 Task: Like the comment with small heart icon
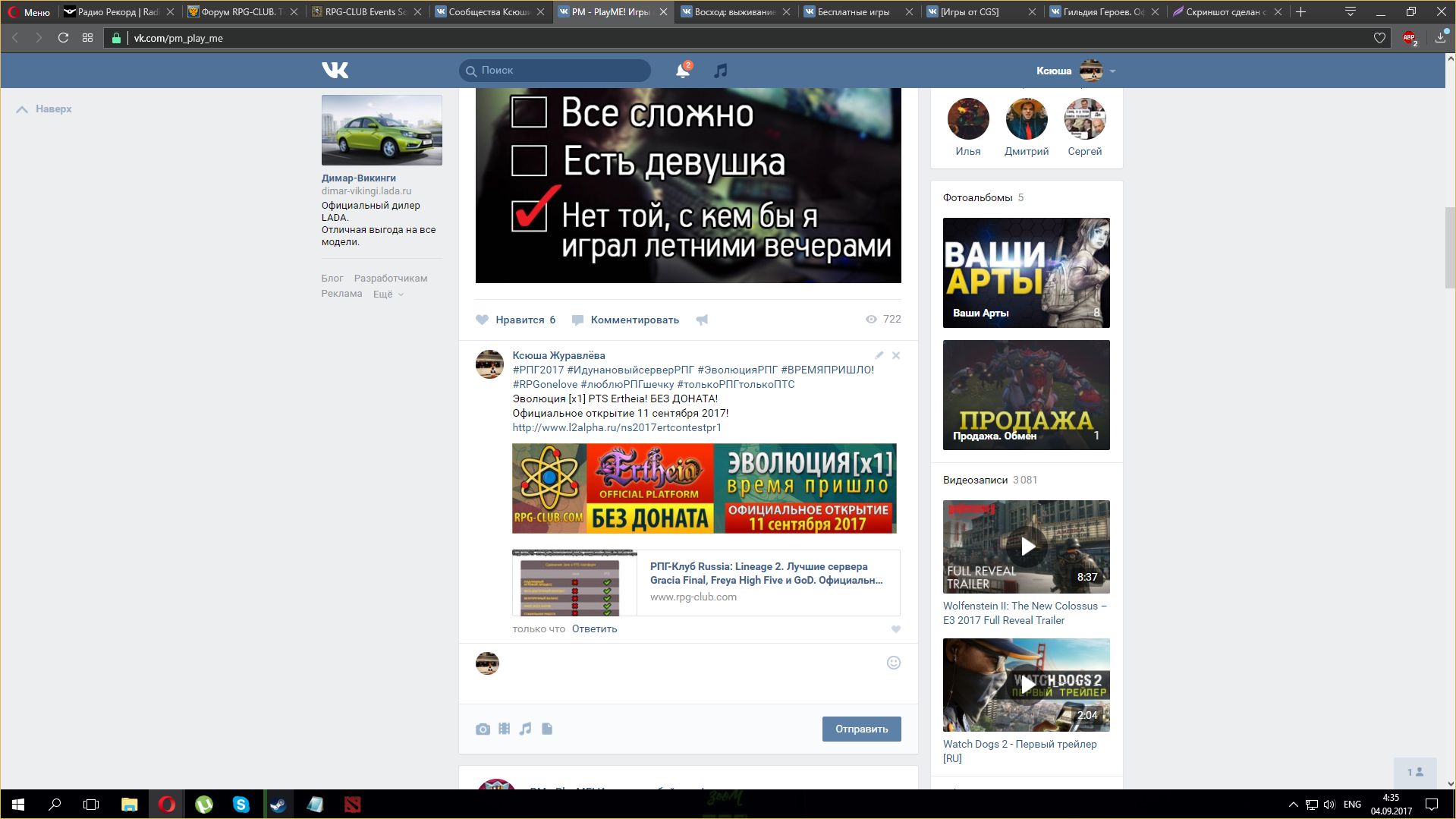point(896,629)
